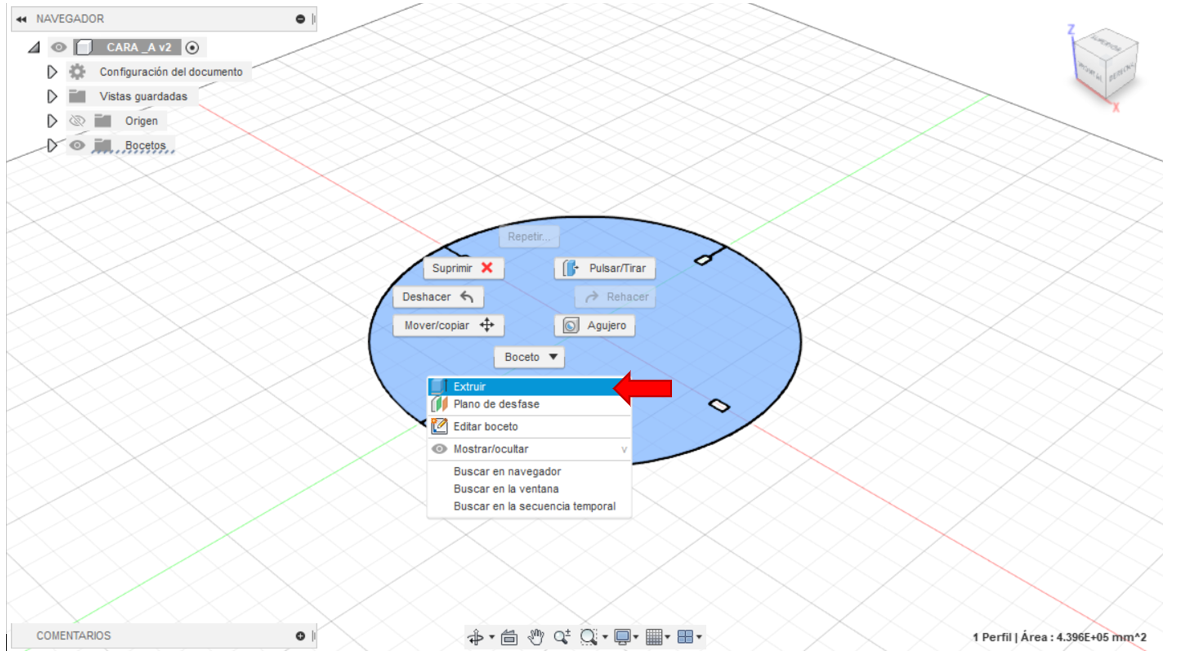Image resolution: width=1181 pixels, height=672 pixels.
Task: Open Display Settings dropdown arrow
Action: (636, 637)
